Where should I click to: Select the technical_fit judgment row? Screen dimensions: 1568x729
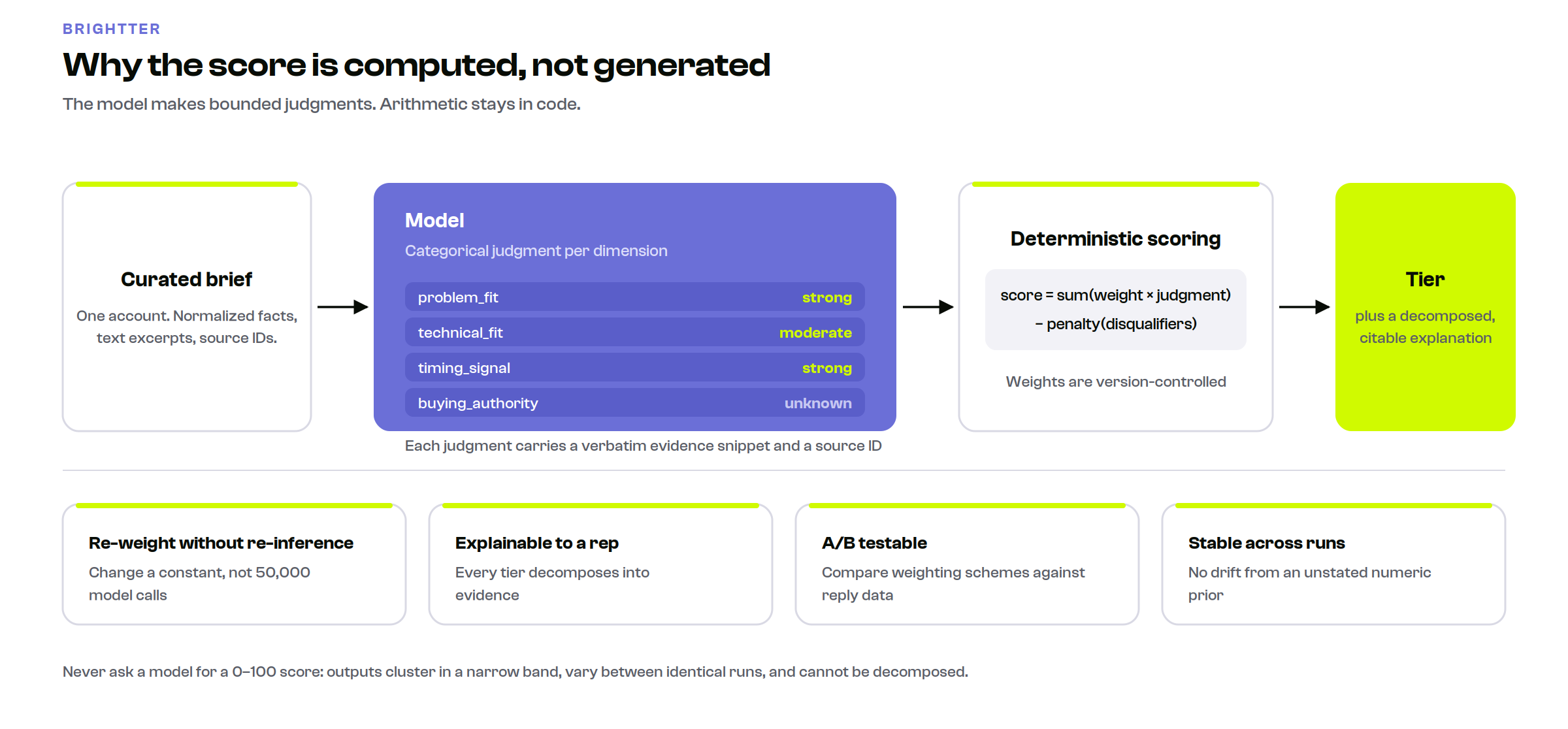[635, 332]
